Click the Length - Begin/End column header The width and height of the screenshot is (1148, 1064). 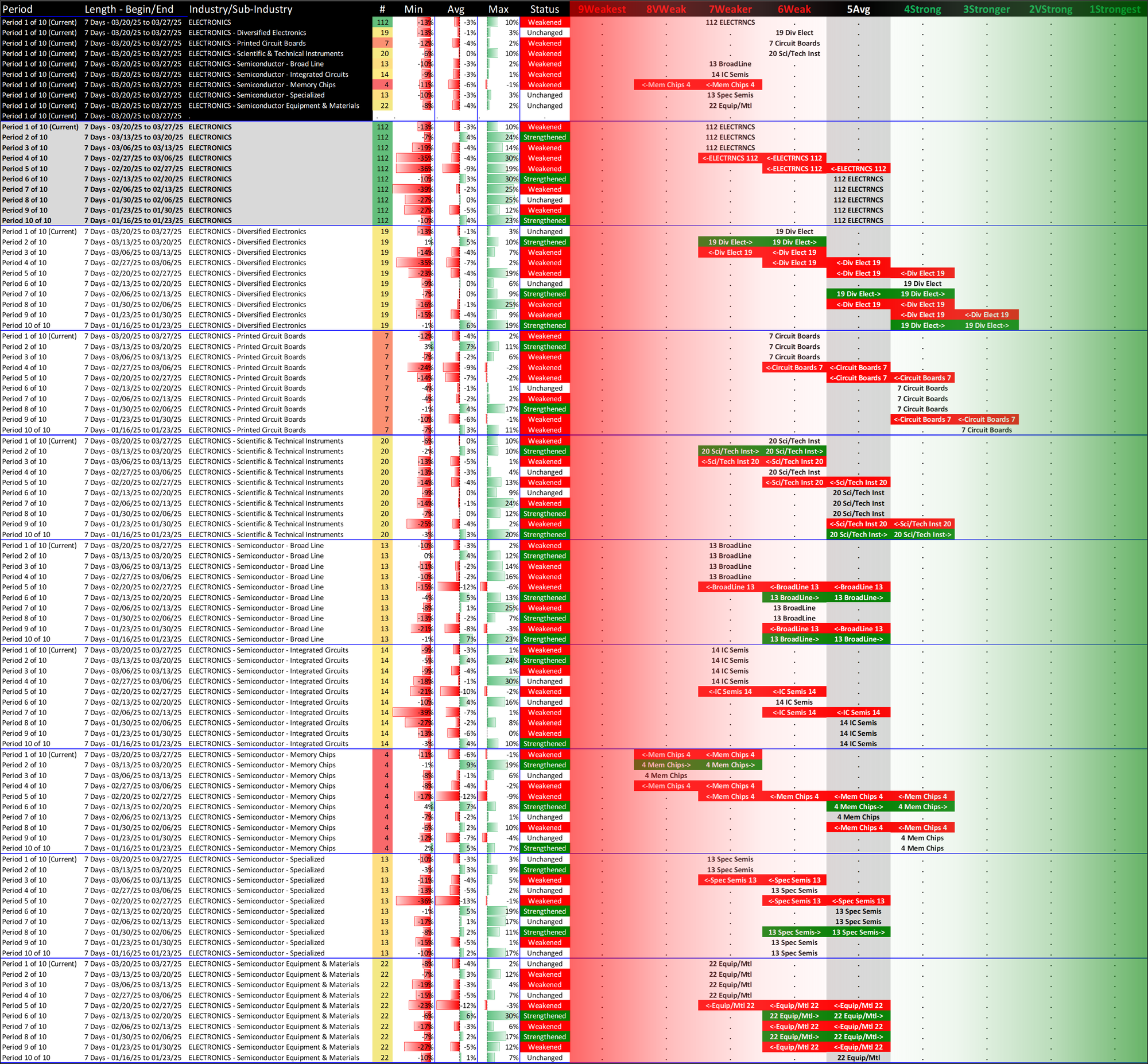[129, 9]
